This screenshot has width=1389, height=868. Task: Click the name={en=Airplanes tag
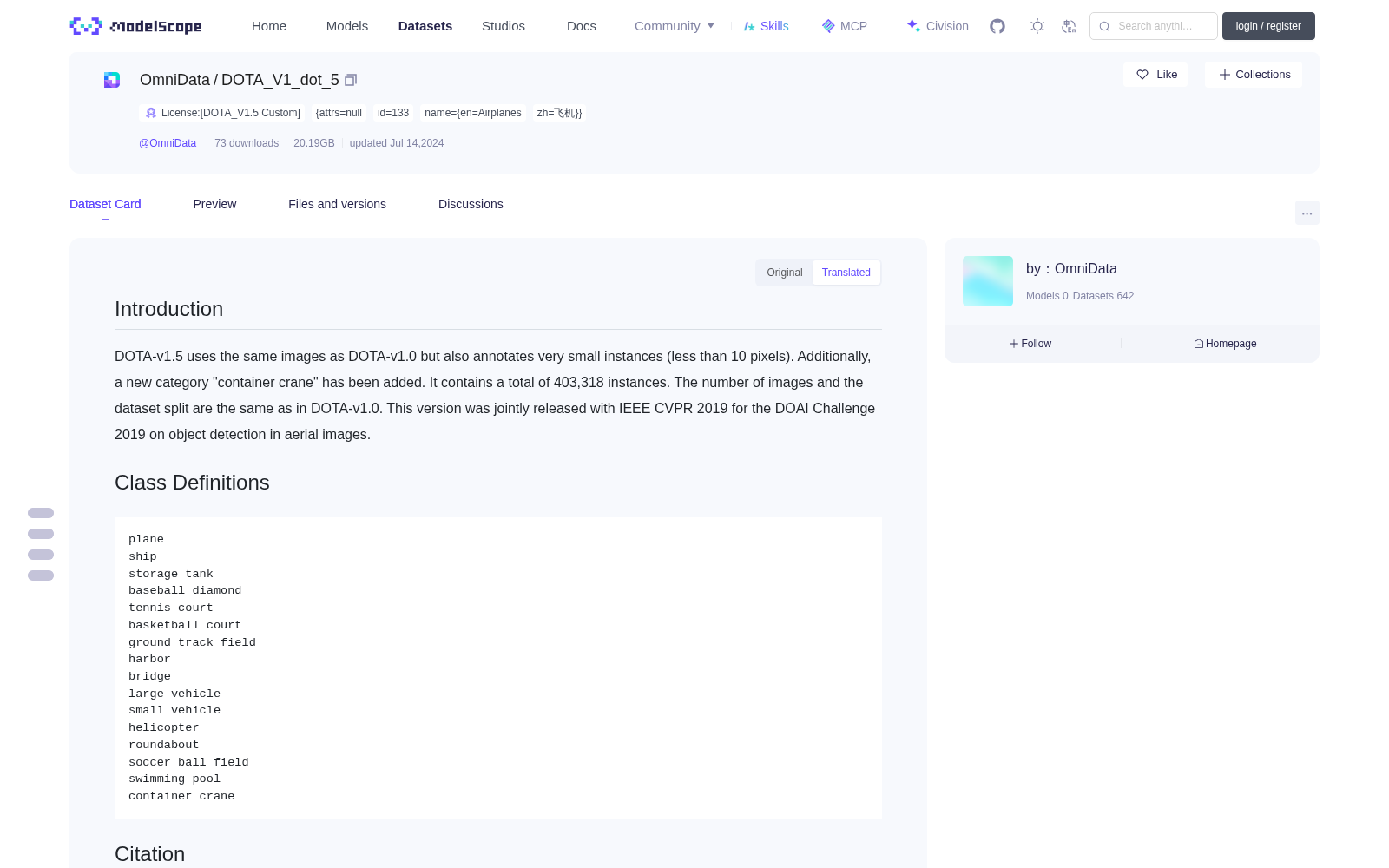[473, 113]
